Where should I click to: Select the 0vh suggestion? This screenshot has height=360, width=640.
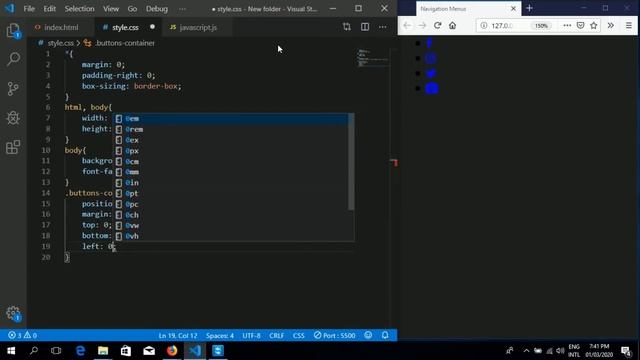tap(231, 236)
